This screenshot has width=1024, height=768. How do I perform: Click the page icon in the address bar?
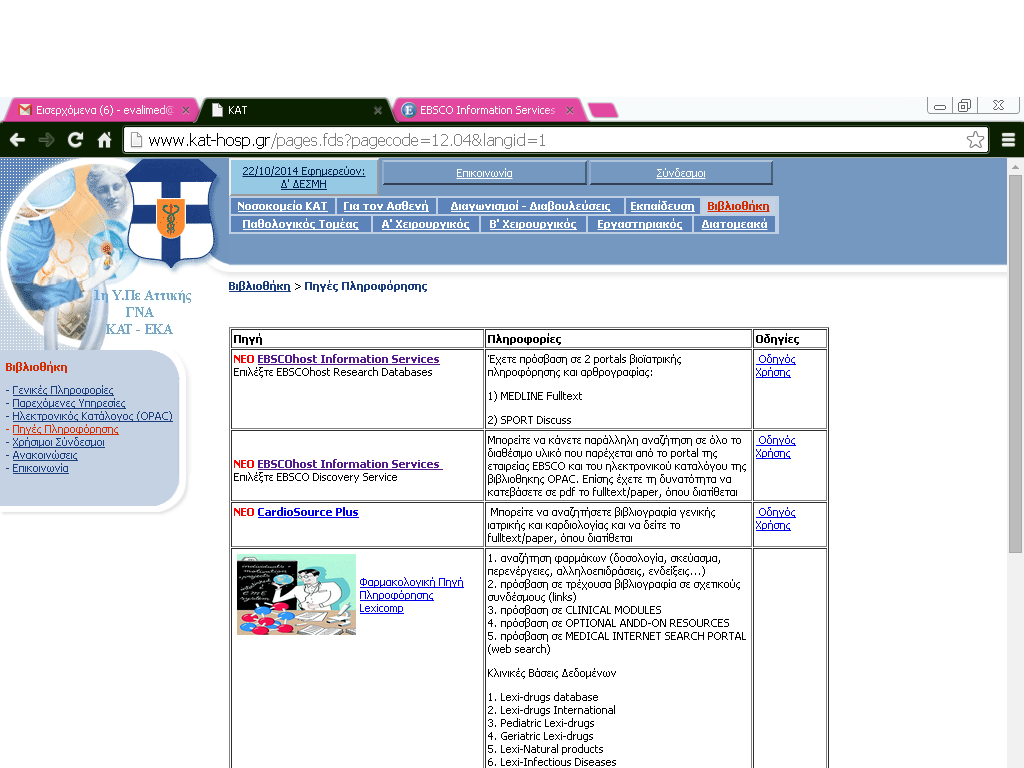(136, 140)
